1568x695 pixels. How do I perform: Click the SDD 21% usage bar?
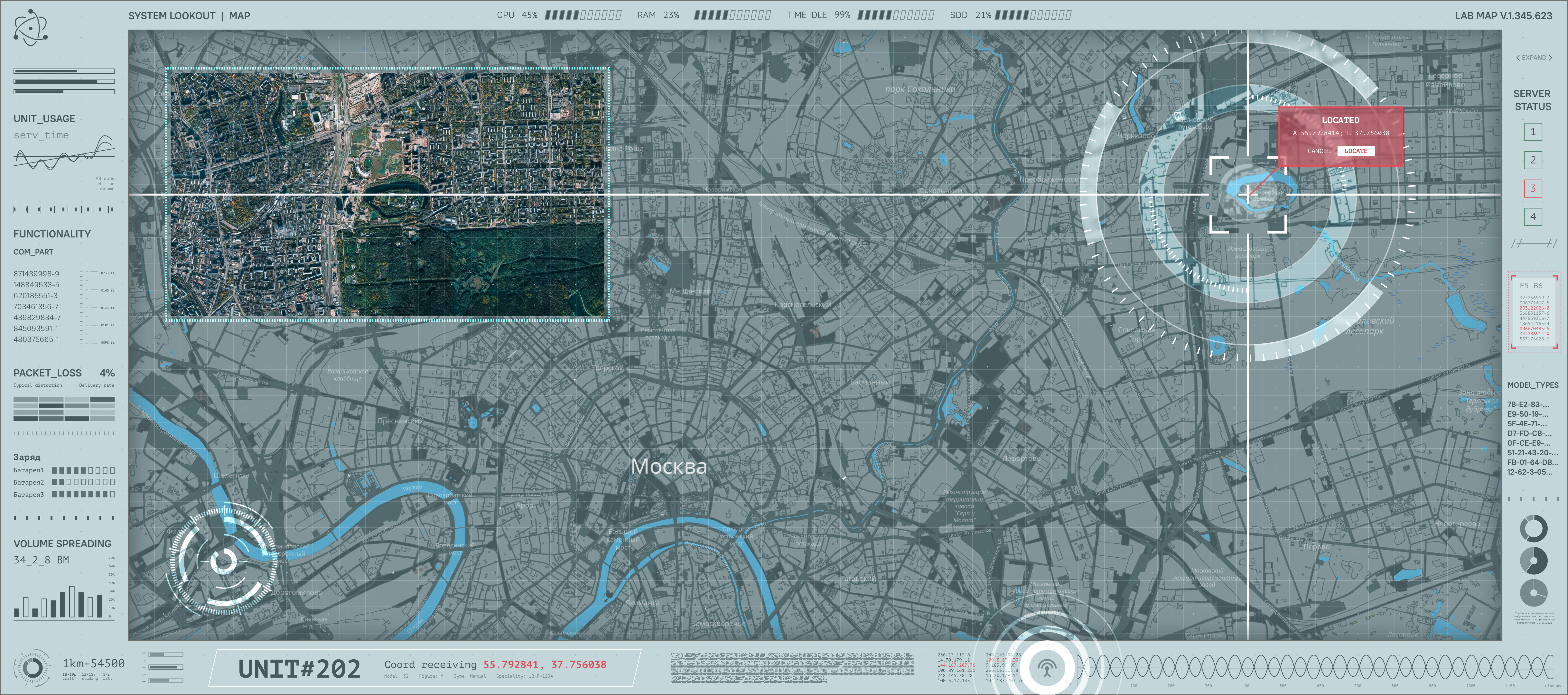[x=1033, y=15]
